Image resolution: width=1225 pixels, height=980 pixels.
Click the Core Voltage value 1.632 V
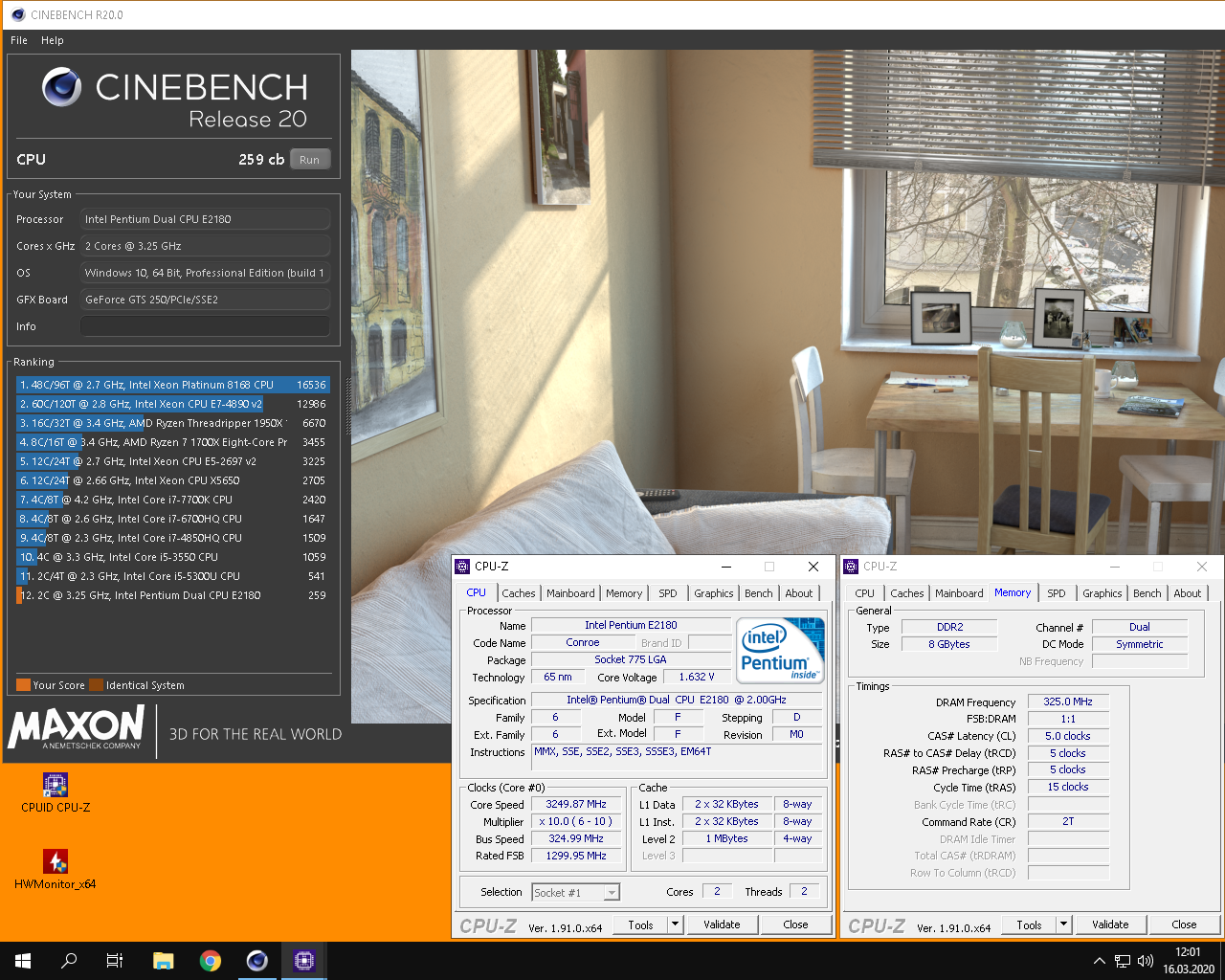click(697, 677)
